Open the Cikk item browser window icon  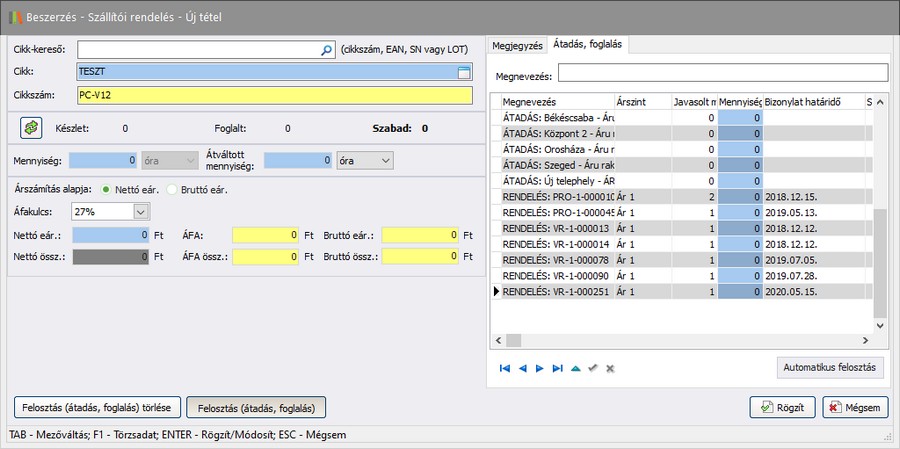tap(463, 72)
